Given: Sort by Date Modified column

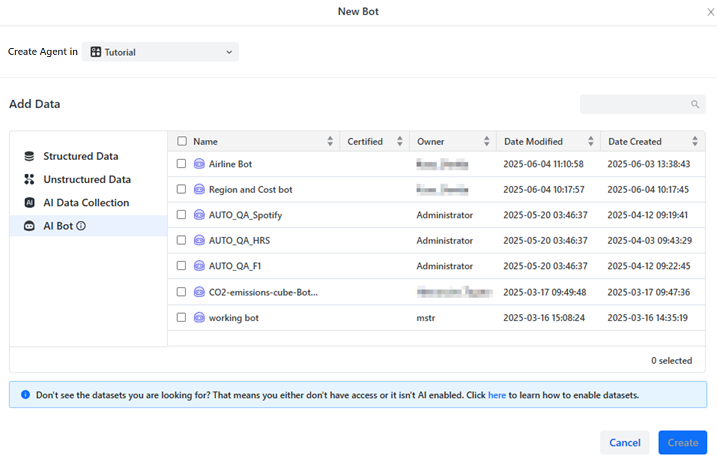Looking at the screenshot, I should pos(588,142).
